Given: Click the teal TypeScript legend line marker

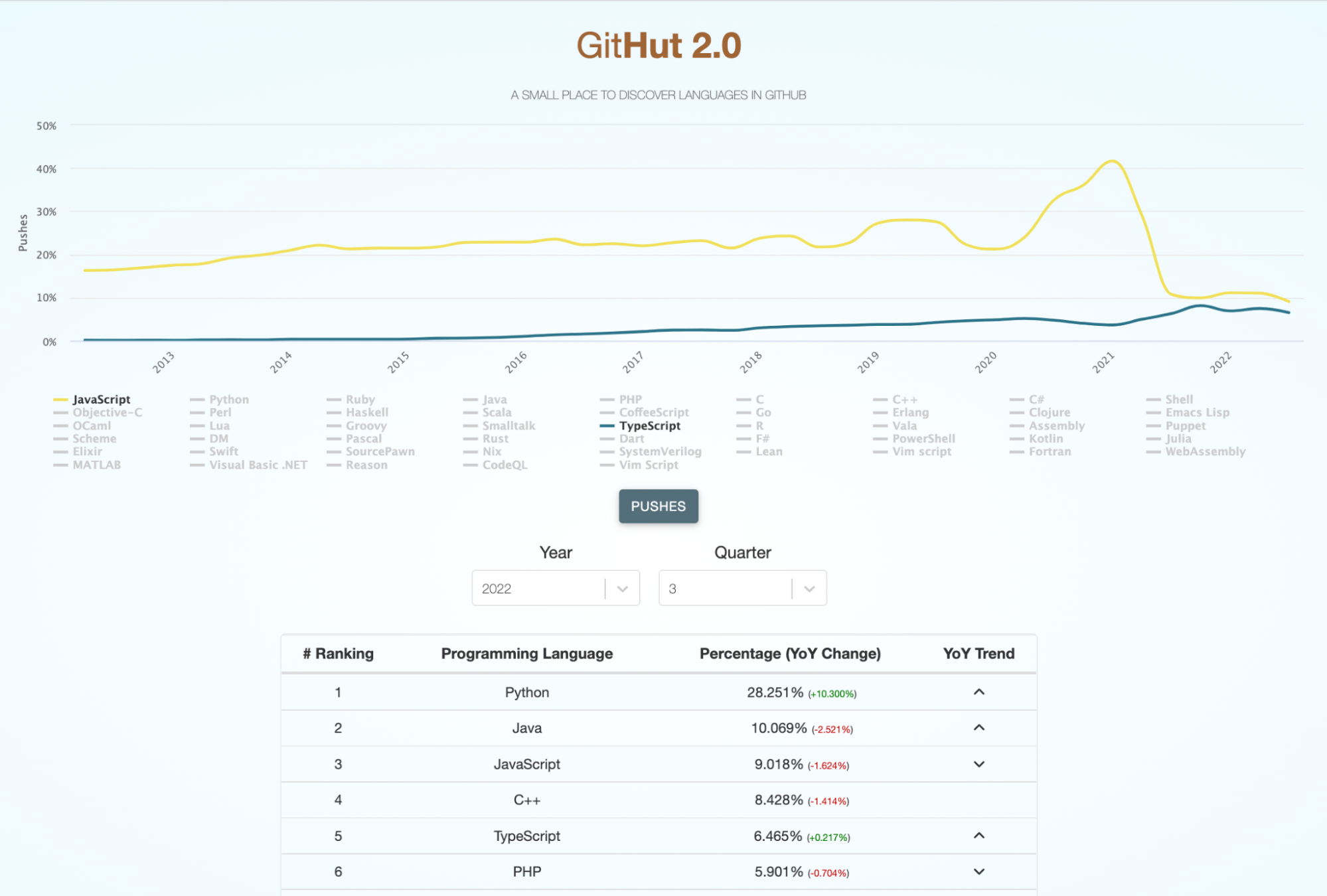Looking at the screenshot, I should pyautogui.click(x=607, y=426).
